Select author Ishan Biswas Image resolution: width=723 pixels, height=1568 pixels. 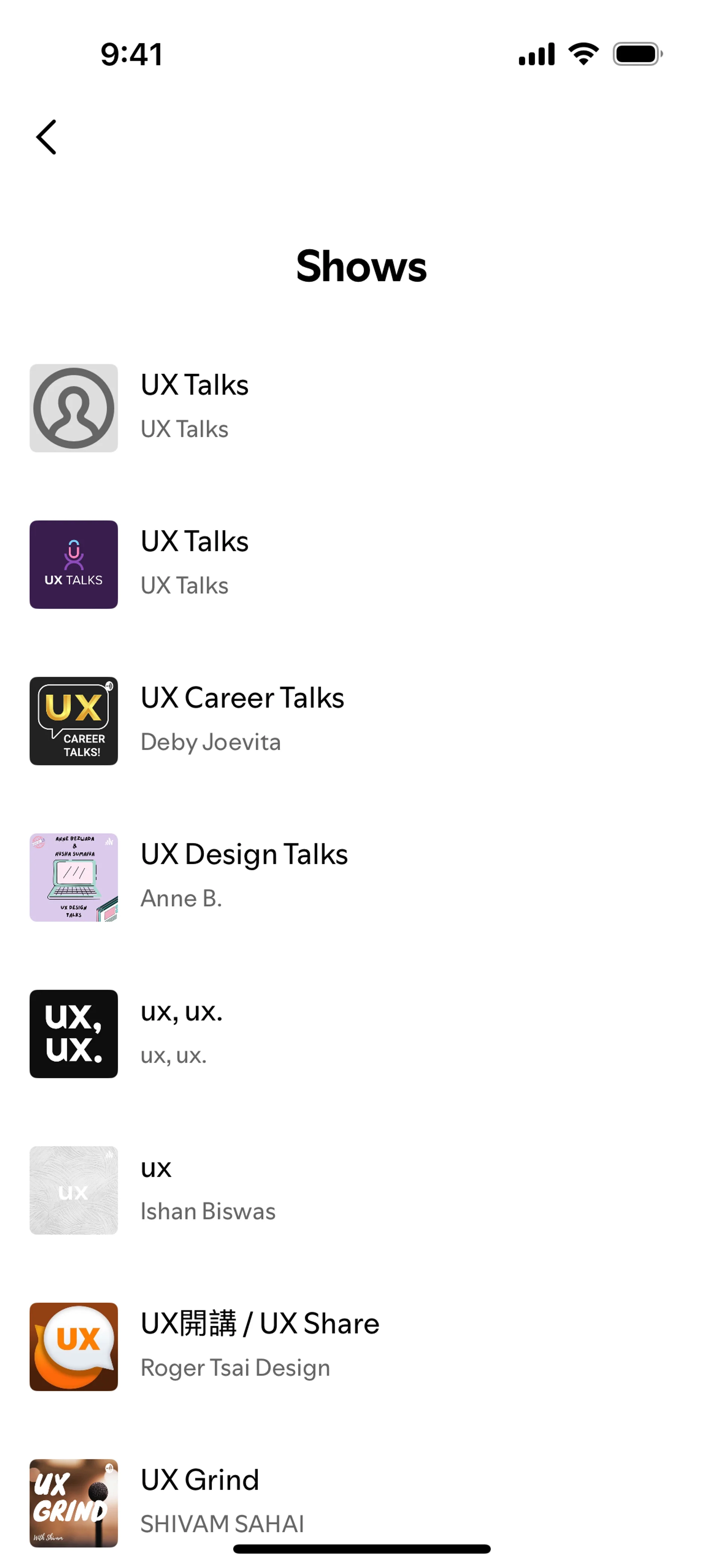click(x=208, y=1211)
